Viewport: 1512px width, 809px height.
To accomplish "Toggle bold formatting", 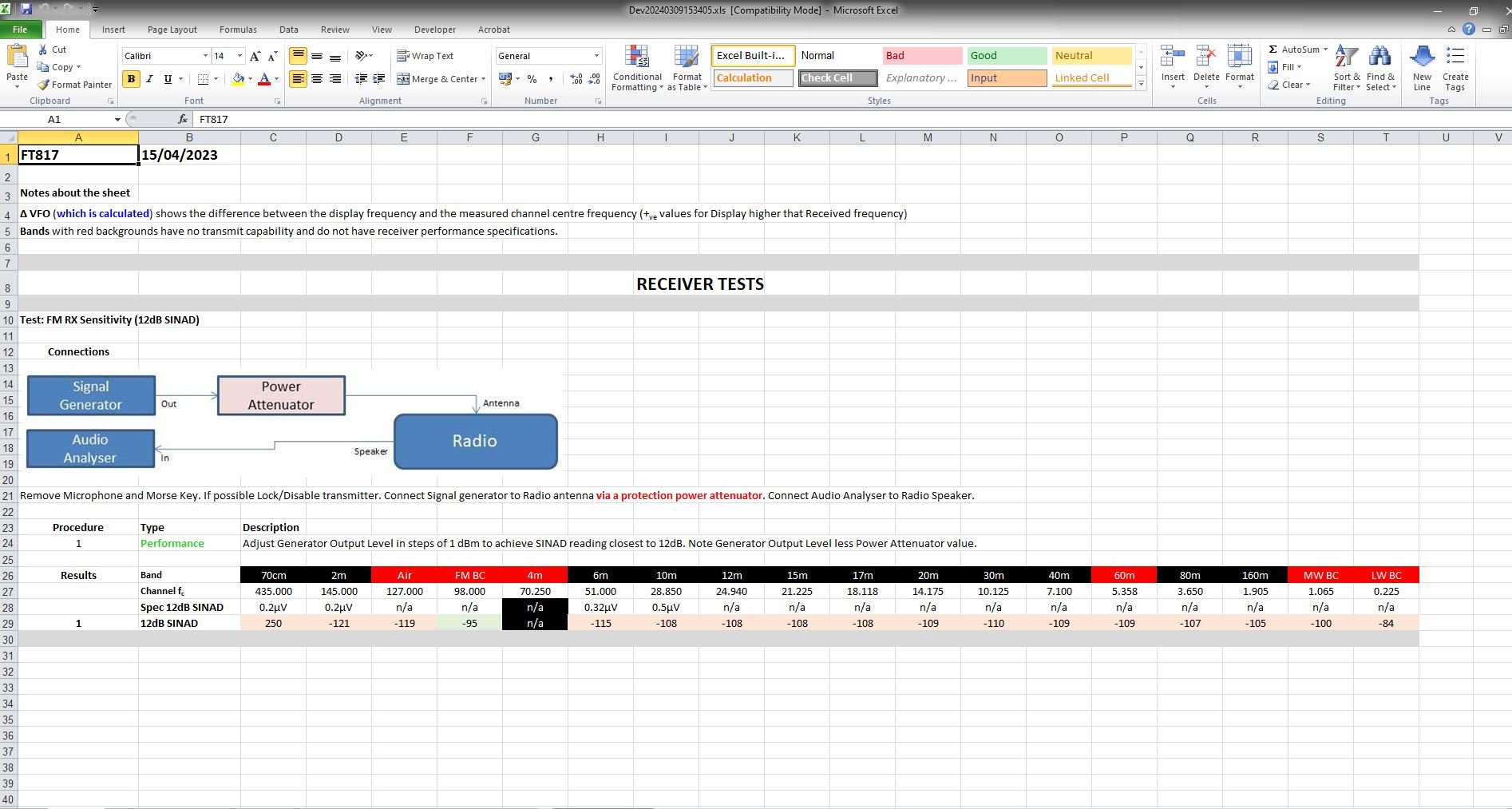I will click(x=131, y=79).
